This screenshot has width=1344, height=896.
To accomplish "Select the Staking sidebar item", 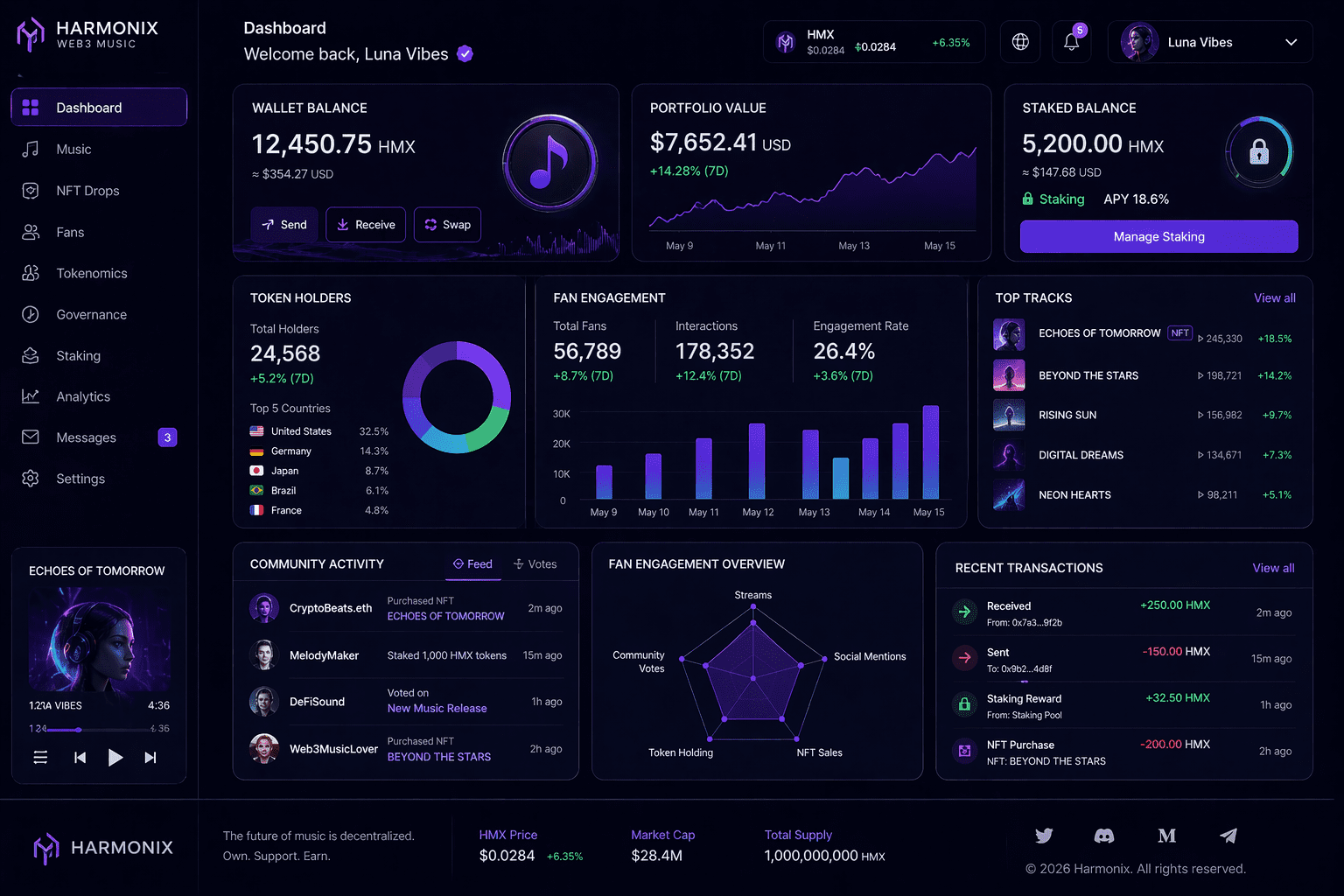I will [x=78, y=355].
